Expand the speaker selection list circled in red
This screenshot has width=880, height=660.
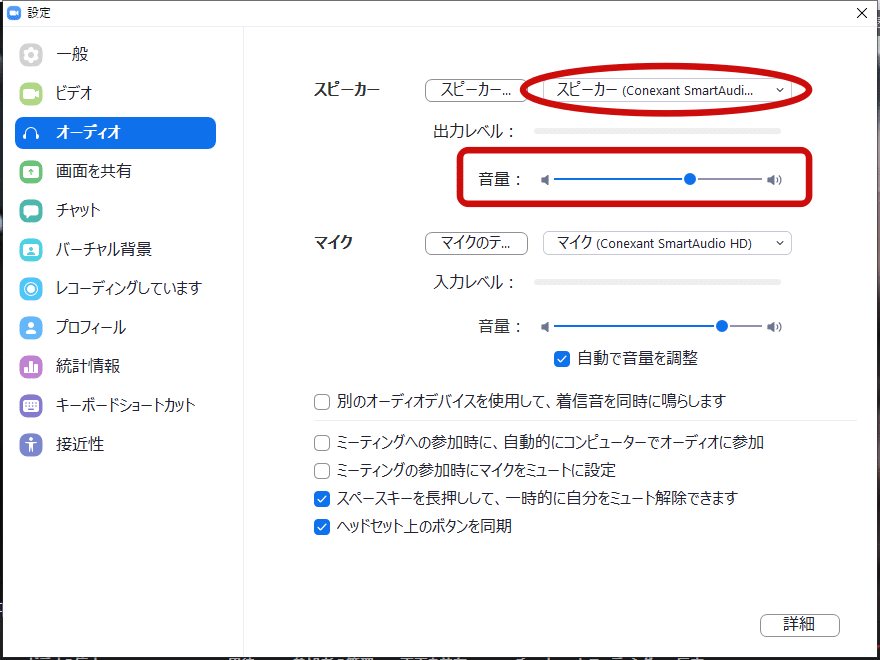coord(667,90)
